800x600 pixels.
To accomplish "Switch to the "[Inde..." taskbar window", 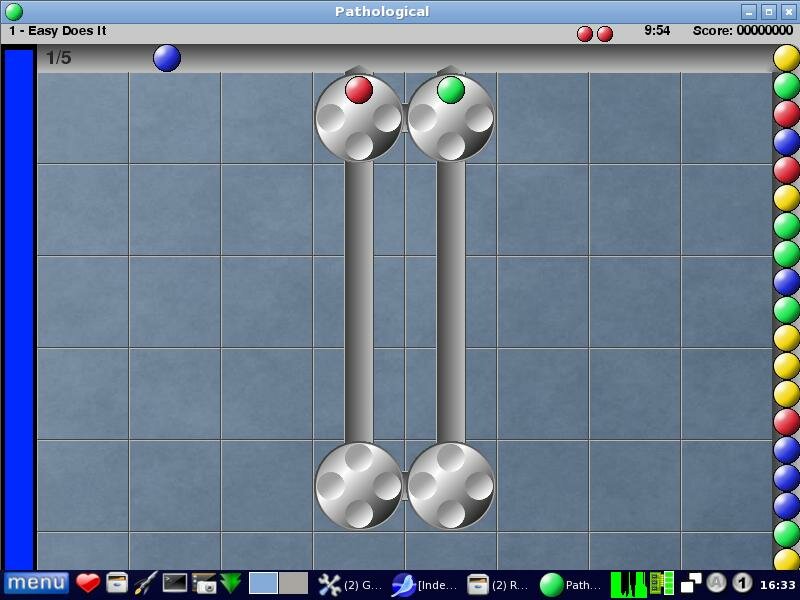I will pyautogui.click(x=424, y=585).
